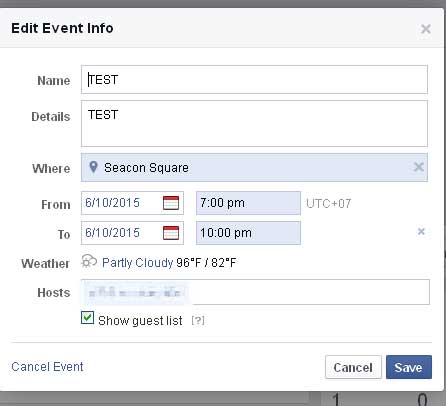Open the Partly Cloudy weather link
Screen dimensions: 446x406
click(x=137, y=263)
